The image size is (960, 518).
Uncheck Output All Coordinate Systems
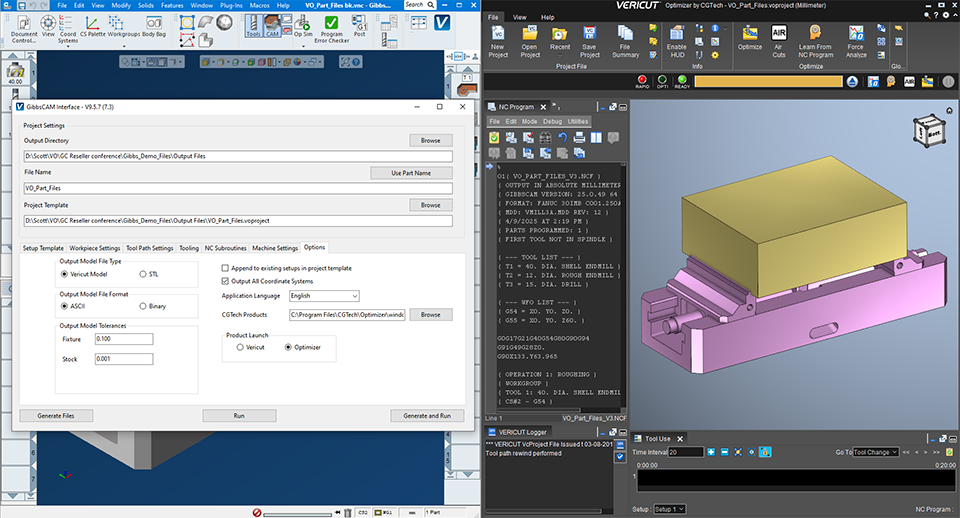225,281
